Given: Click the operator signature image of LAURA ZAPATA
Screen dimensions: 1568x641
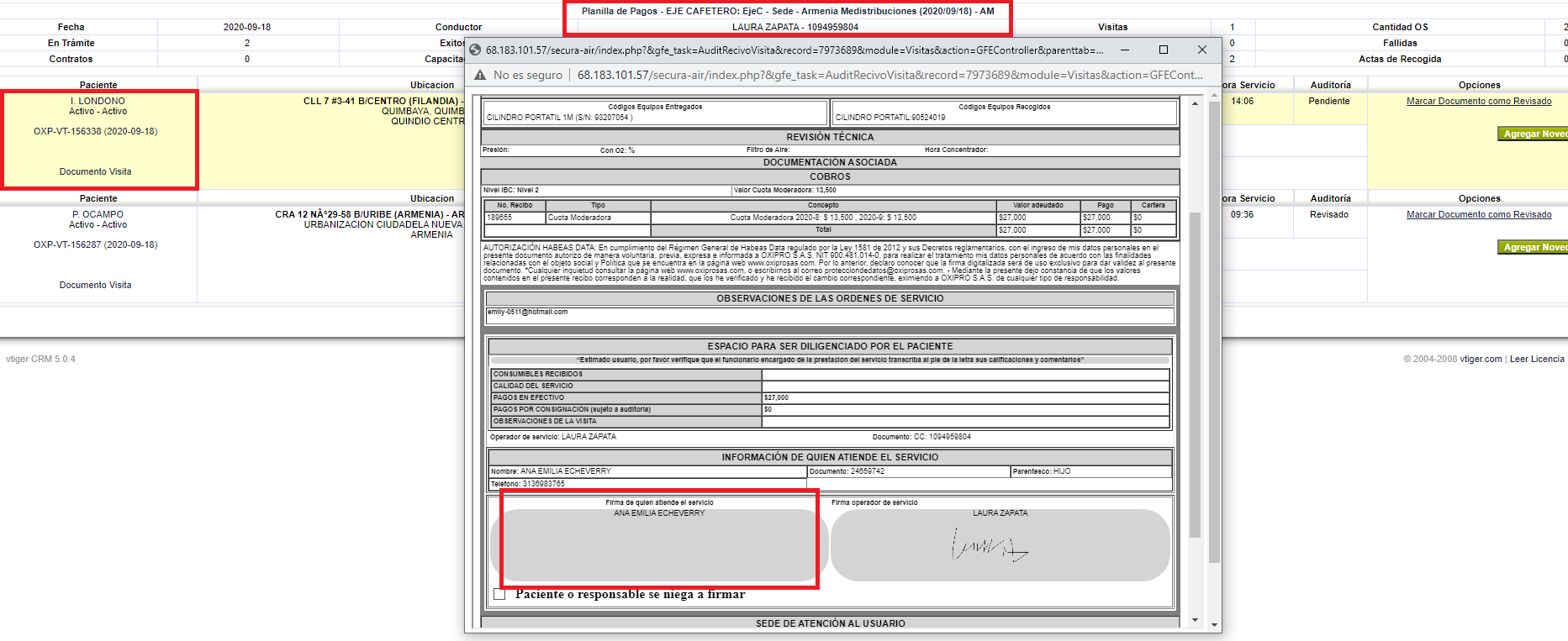Looking at the screenshot, I should (x=990, y=545).
